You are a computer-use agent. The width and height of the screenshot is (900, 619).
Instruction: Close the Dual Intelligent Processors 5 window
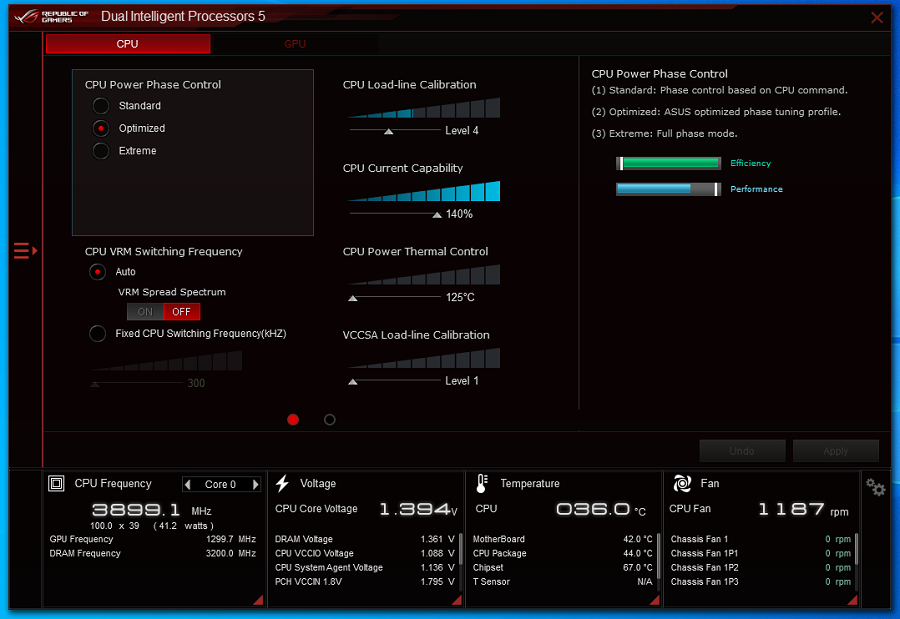pos(876,17)
